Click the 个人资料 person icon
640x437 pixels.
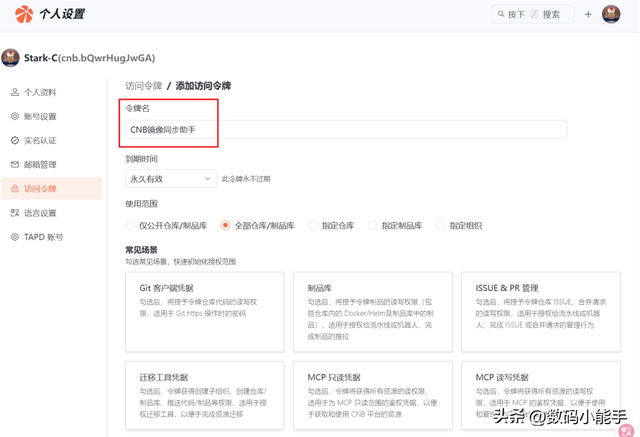click(x=15, y=92)
